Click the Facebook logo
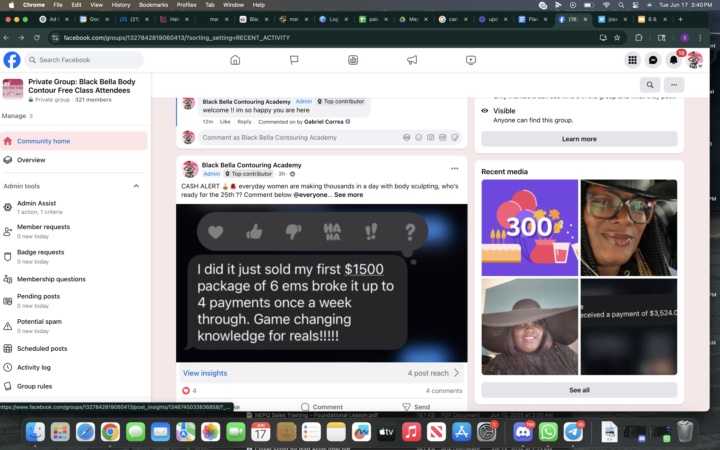The image size is (720, 450). coord(12,60)
